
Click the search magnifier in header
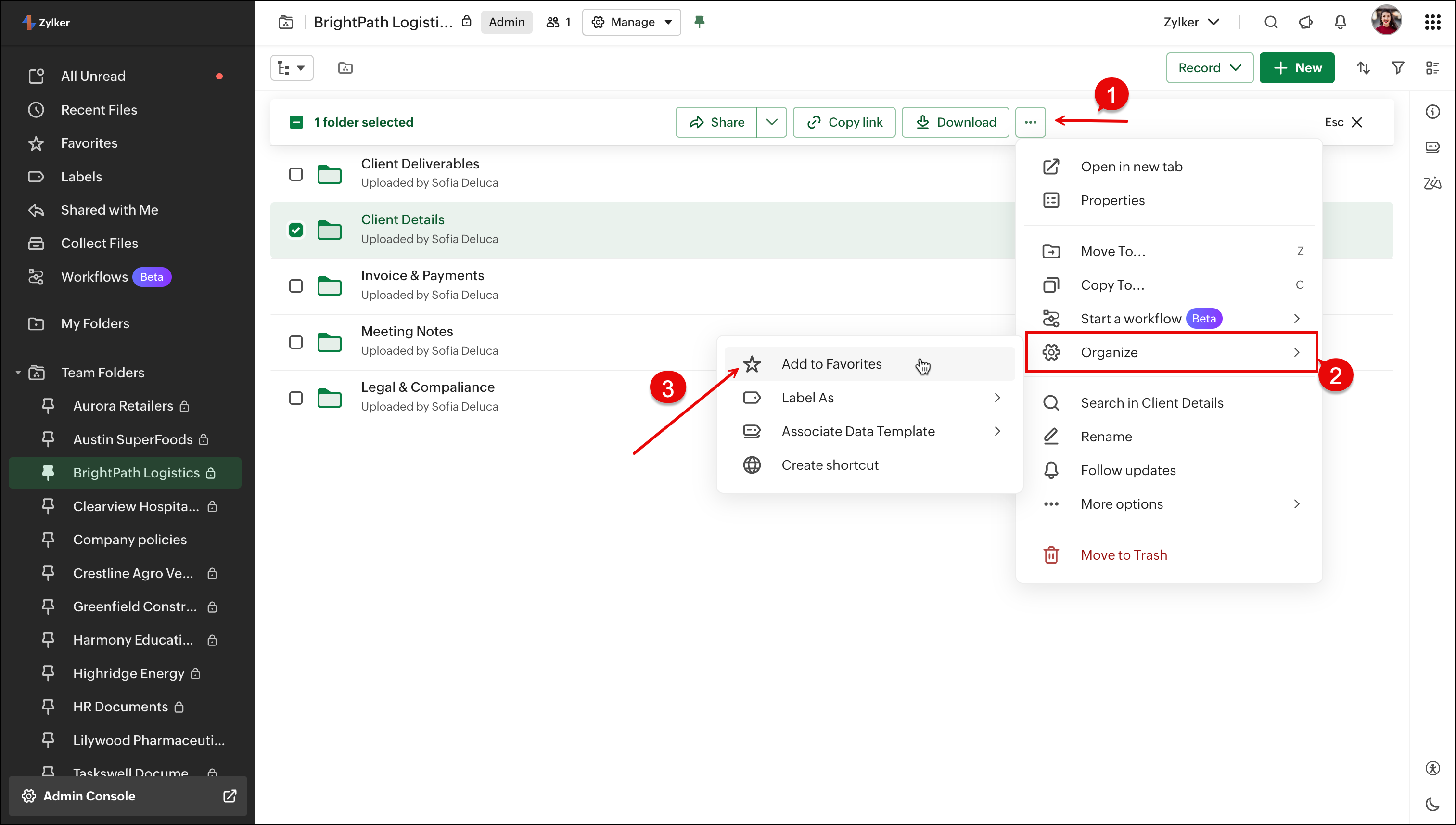click(1271, 22)
